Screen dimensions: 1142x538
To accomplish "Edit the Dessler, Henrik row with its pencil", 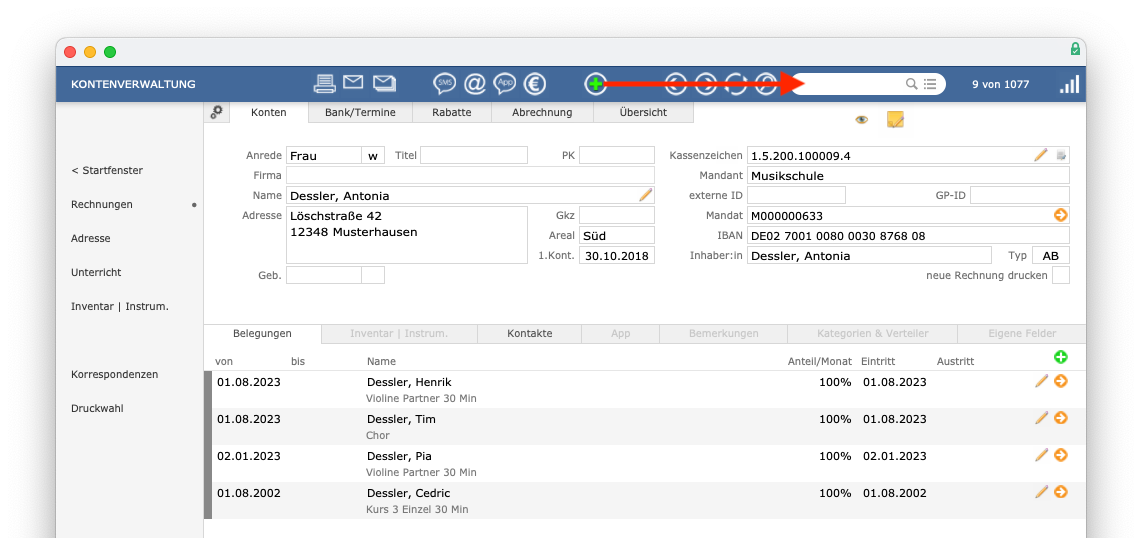I will click(x=1041, y=380).
